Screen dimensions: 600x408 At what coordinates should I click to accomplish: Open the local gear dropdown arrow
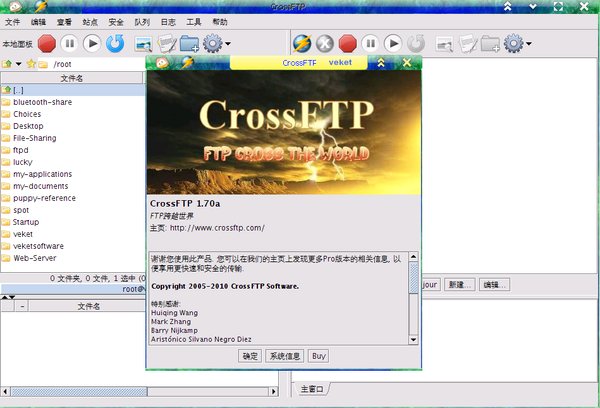[x=228, y=44]
